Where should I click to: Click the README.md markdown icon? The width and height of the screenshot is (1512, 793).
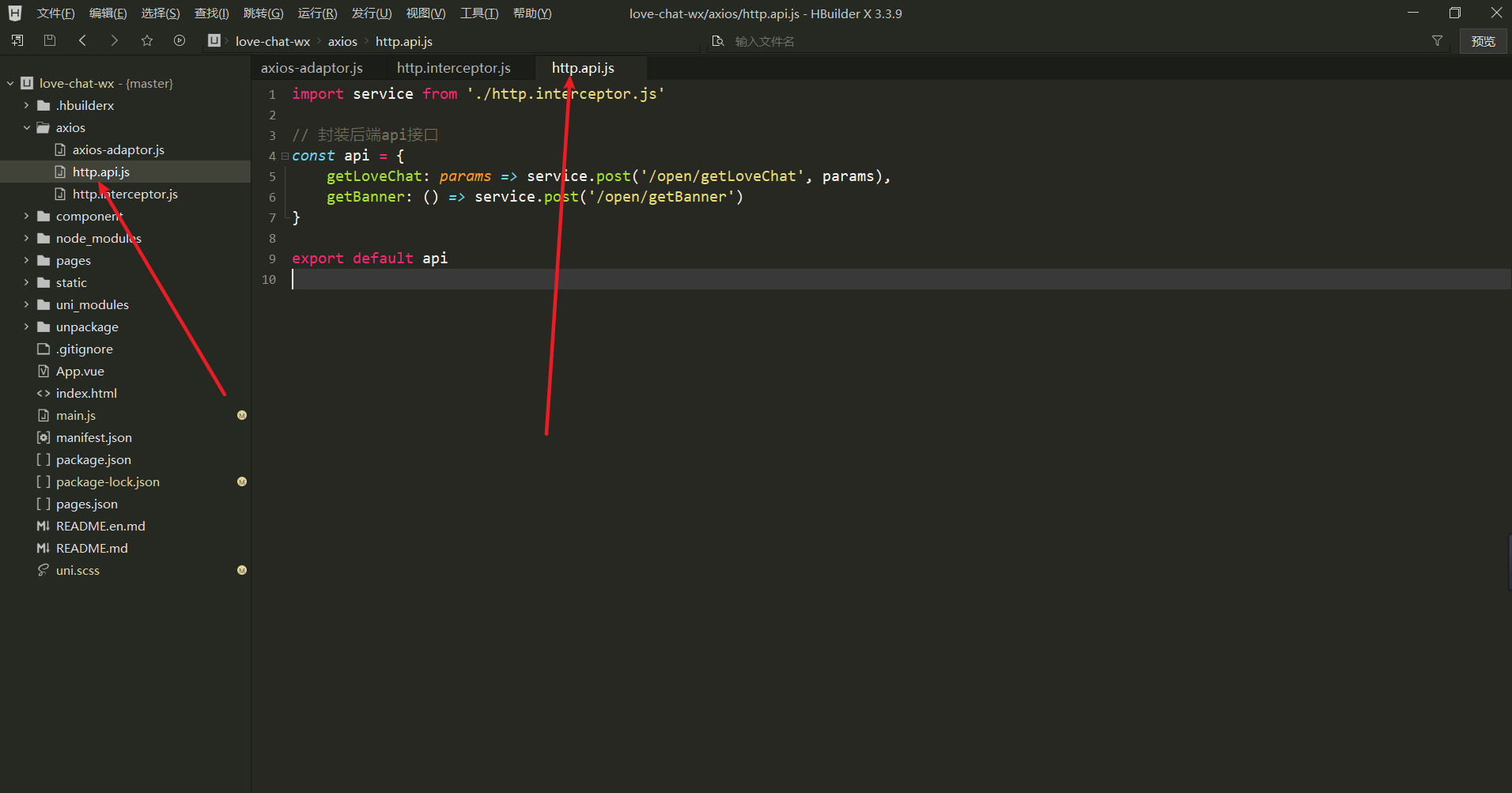click(43, 548)
